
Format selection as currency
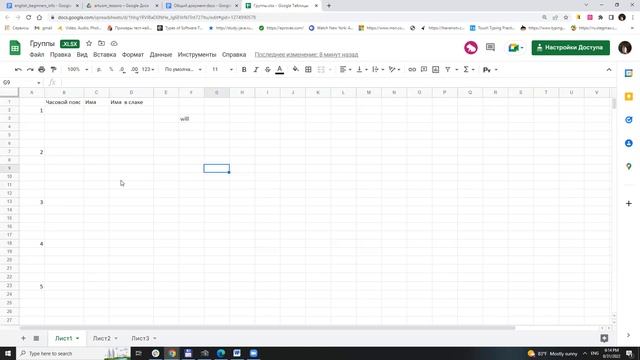(x=99, y=70)
